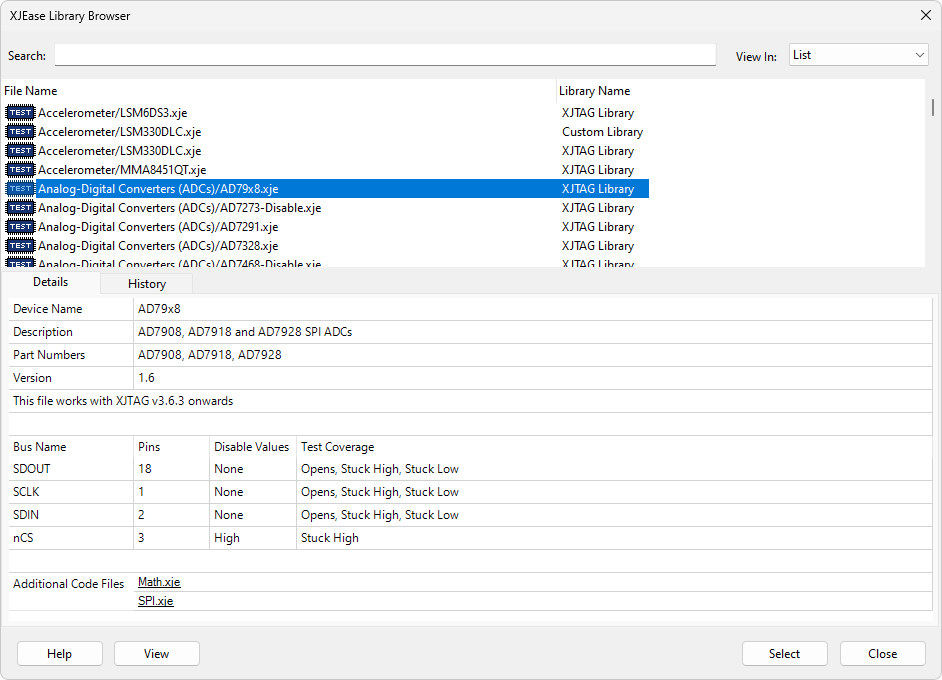942x680 pixels.
Task: Open the View In dropdown
Action: point(858,55)
